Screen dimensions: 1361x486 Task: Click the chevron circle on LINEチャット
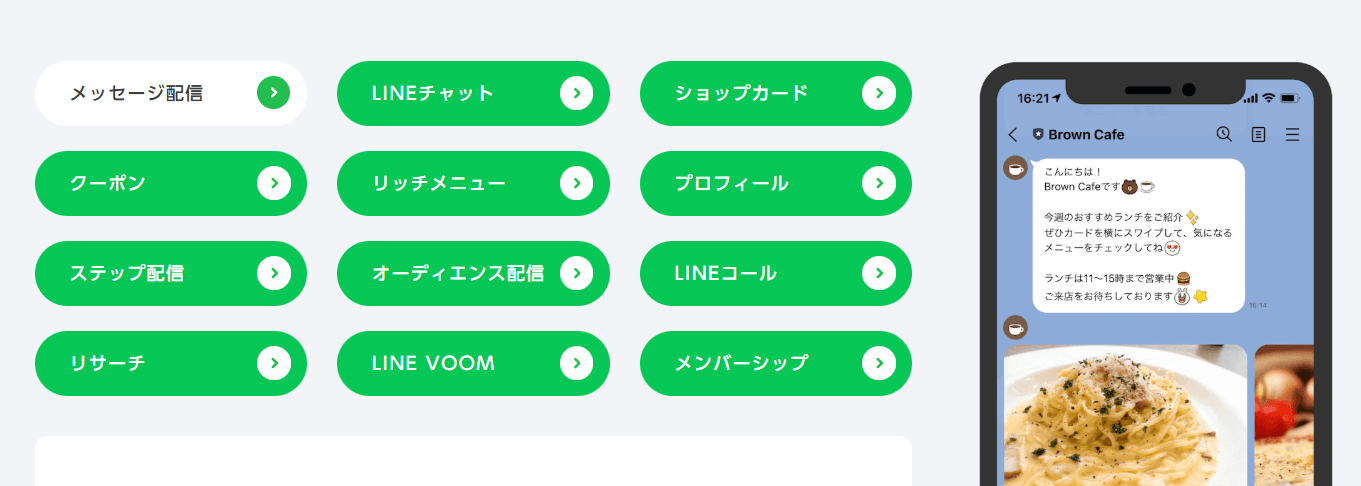576,93
